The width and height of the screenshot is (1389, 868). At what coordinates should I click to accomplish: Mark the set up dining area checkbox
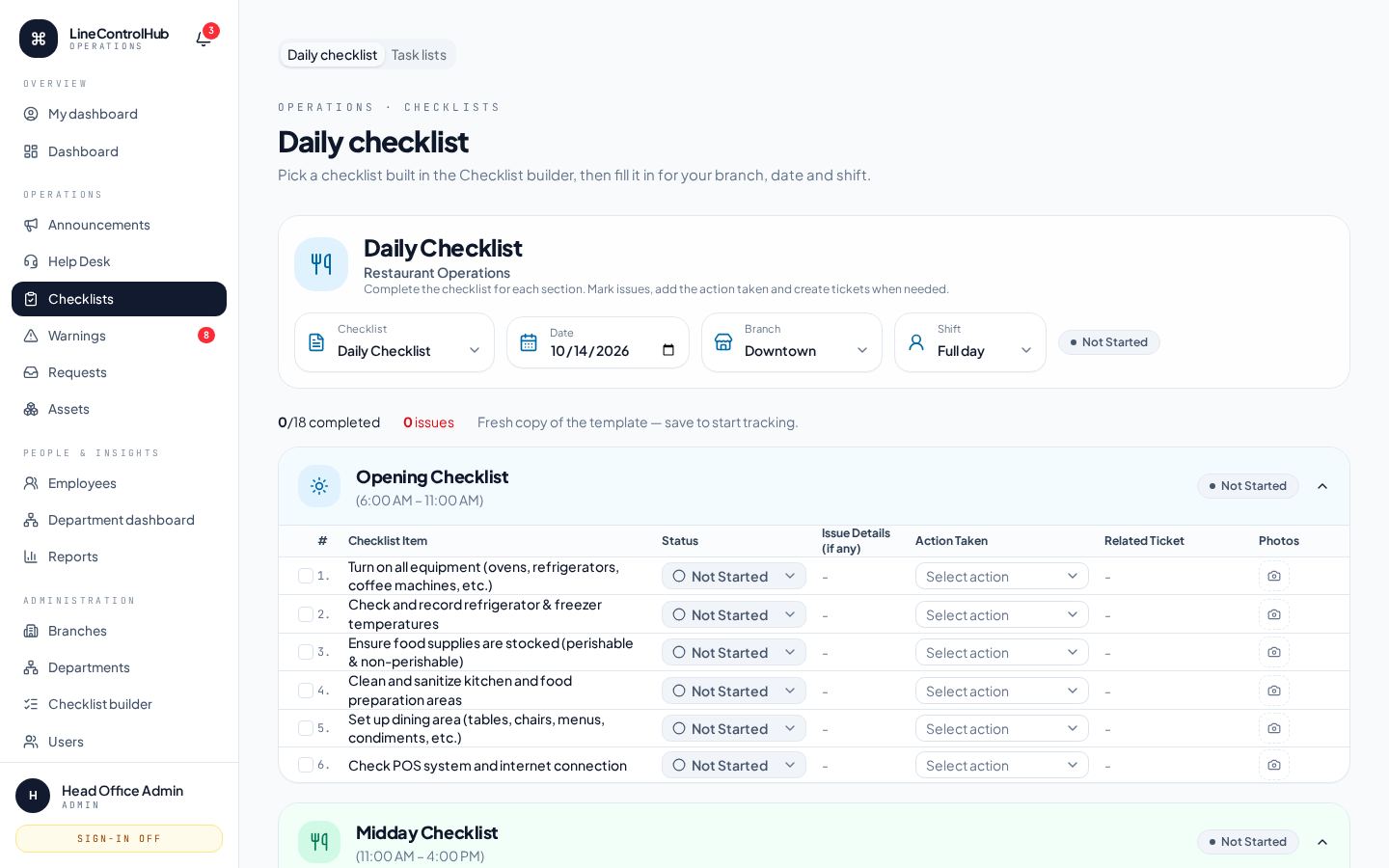tap(306, 728)
